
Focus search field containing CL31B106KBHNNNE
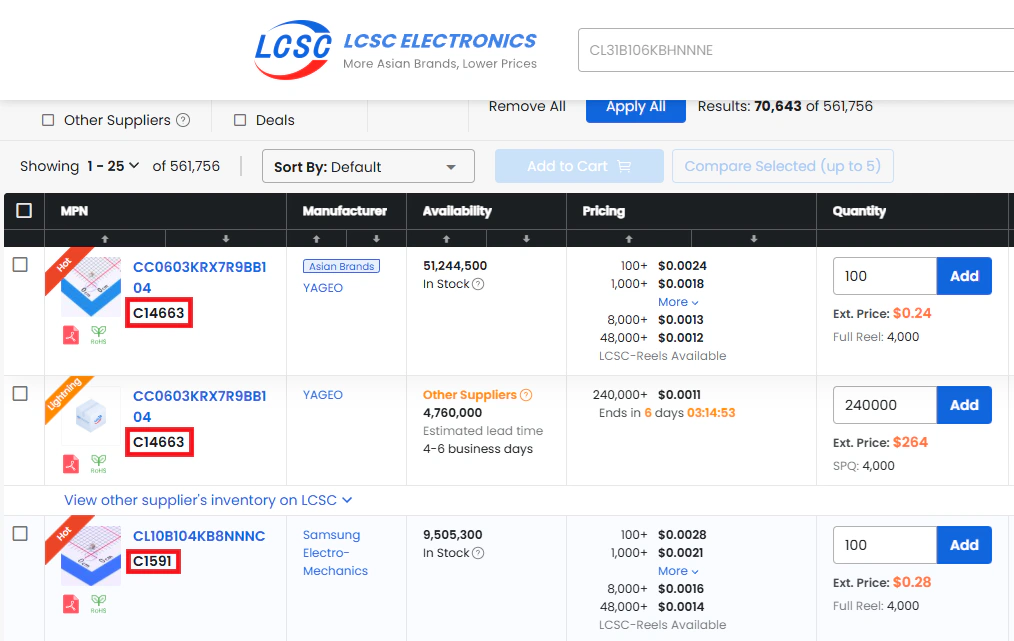tap(796, 50)
